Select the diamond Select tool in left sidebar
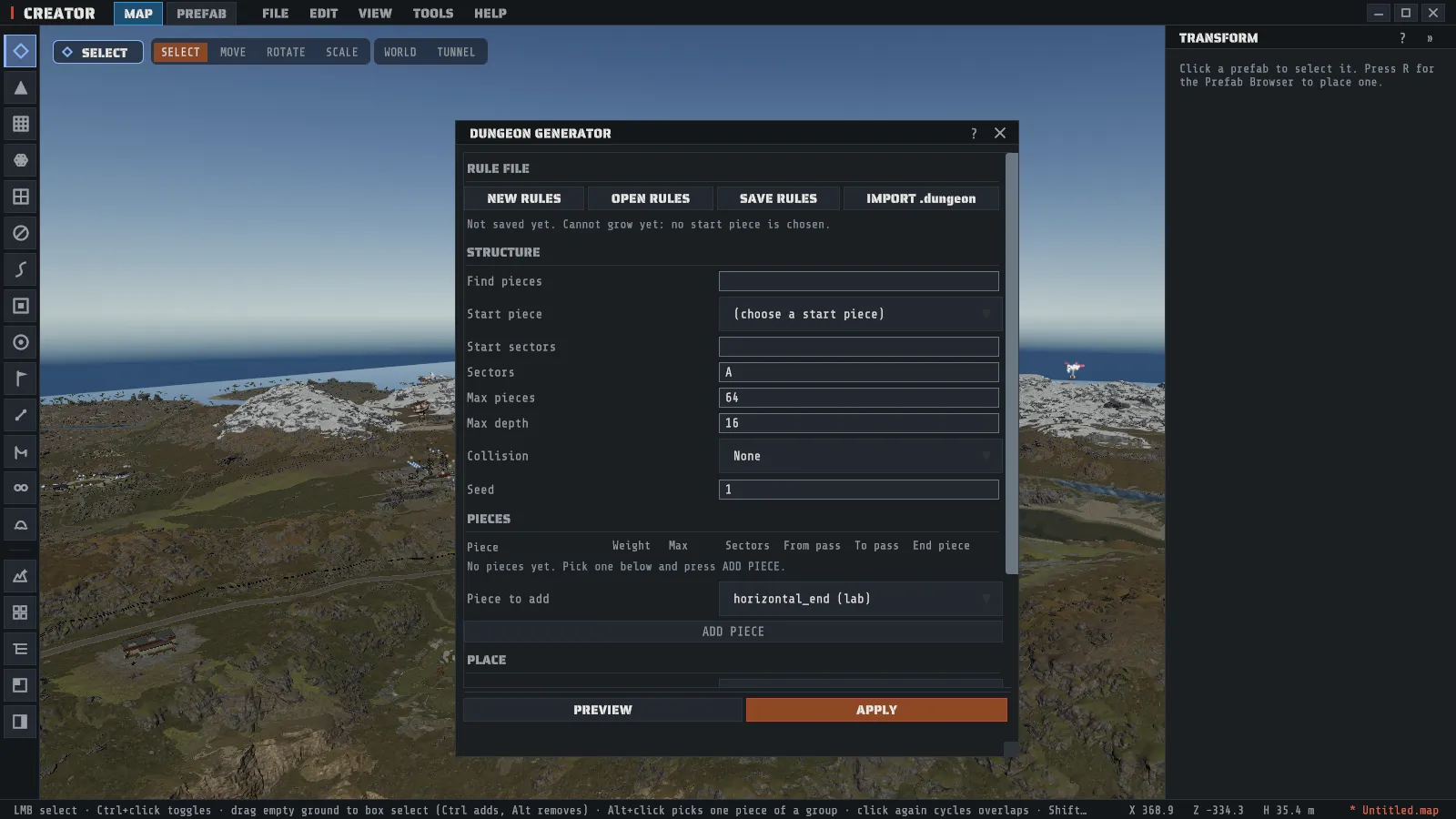The height and width of the screenshot is (819, 1456). (20, 51)
